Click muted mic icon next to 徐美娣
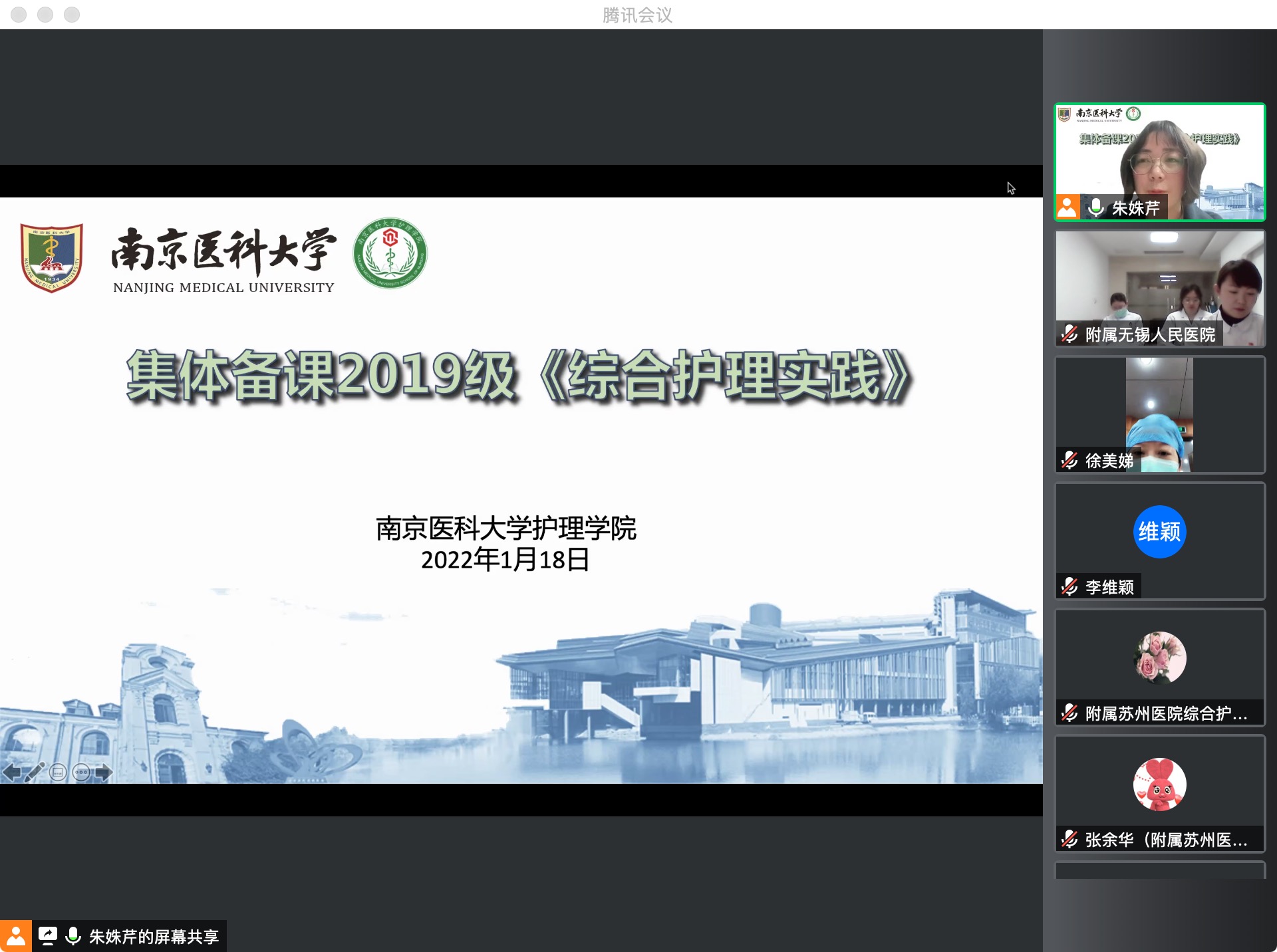 (1069, 460)
